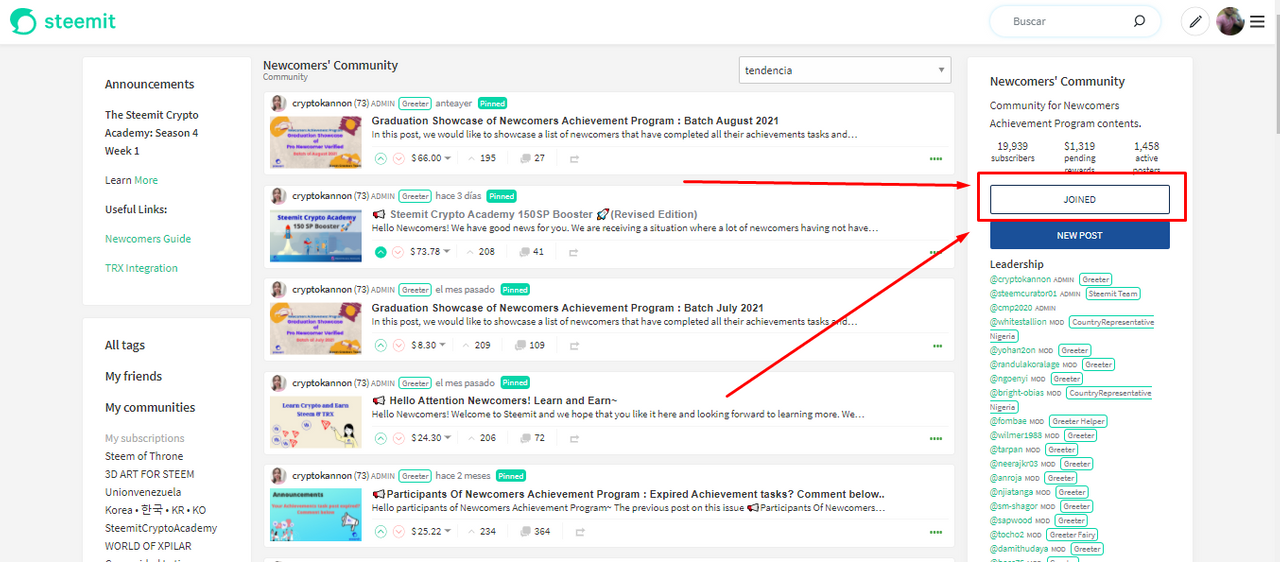This screenshot has height=562, width=1280.
Task: Open the pencil write-post icon
Action: 1195,21
